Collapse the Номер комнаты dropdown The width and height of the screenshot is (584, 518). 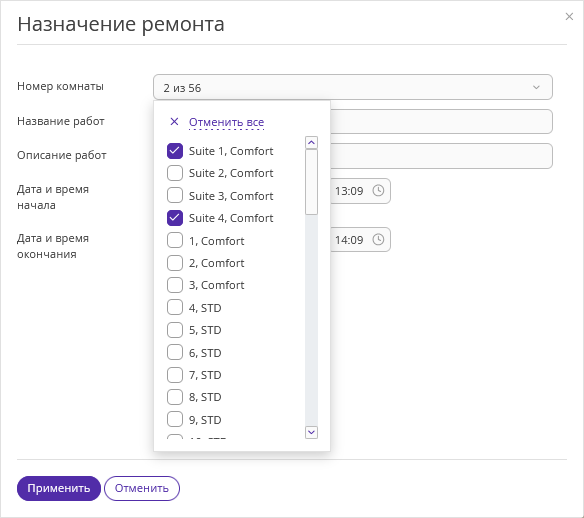tap(353, 87)
